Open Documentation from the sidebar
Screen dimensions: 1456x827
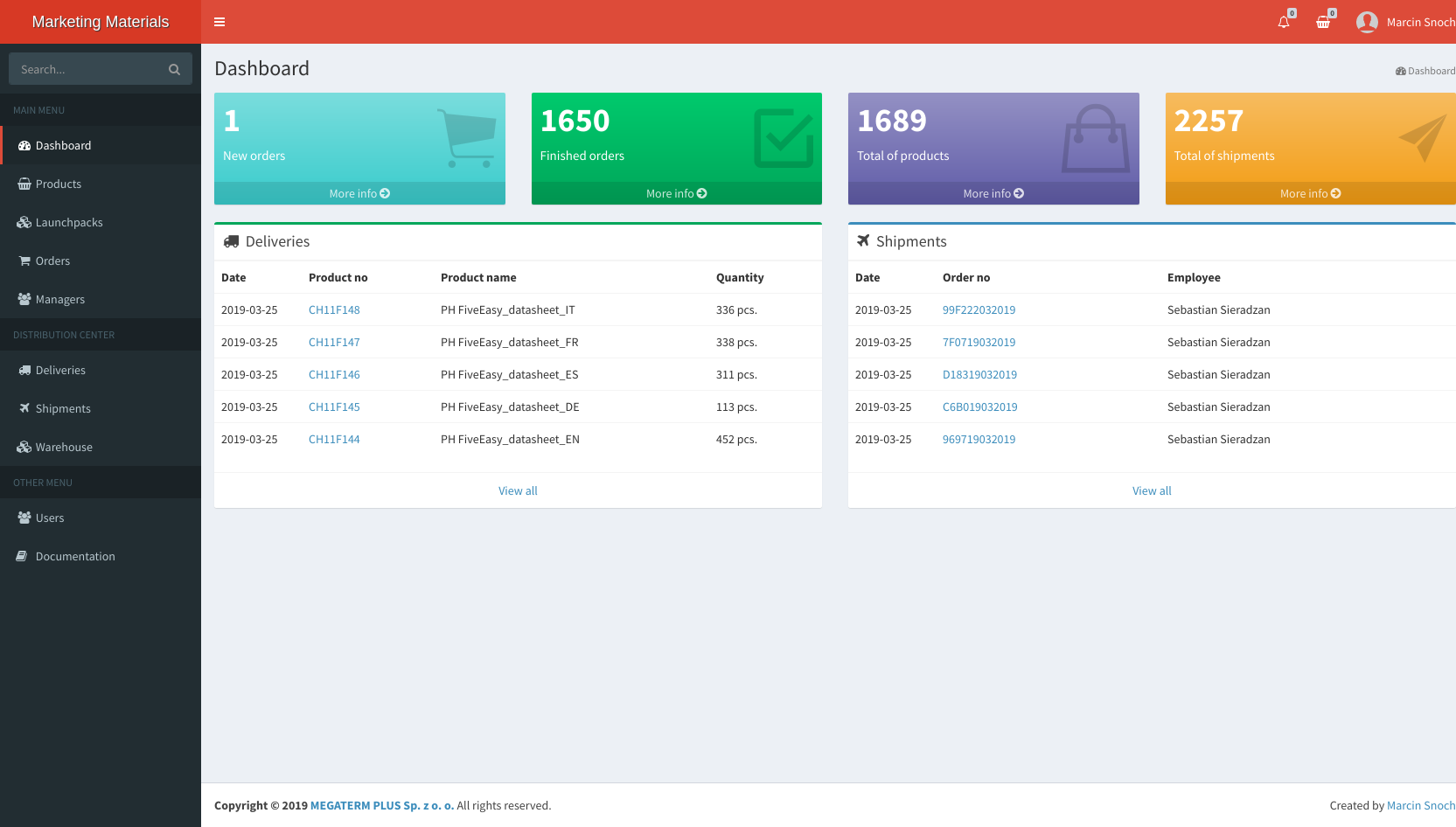75,556
